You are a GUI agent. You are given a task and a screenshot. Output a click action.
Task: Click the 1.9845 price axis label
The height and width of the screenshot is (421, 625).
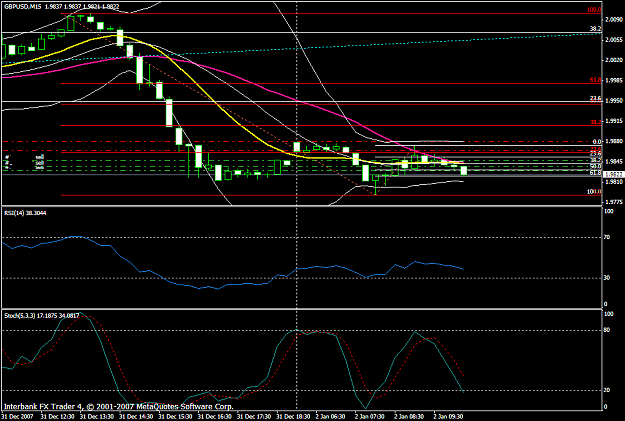tap(614, 161)
